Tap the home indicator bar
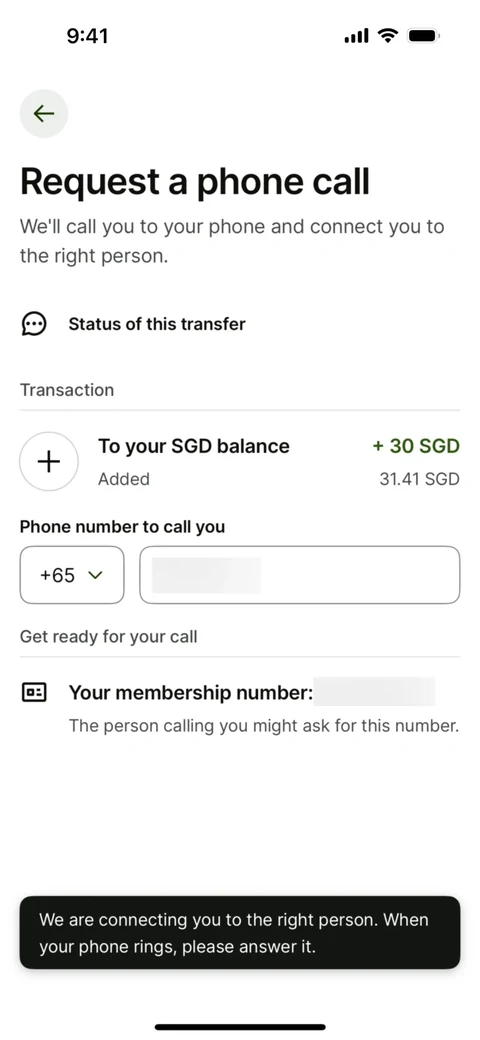Image resolution: width=480 pixels, height=1040 pixels. (240, 1027)
